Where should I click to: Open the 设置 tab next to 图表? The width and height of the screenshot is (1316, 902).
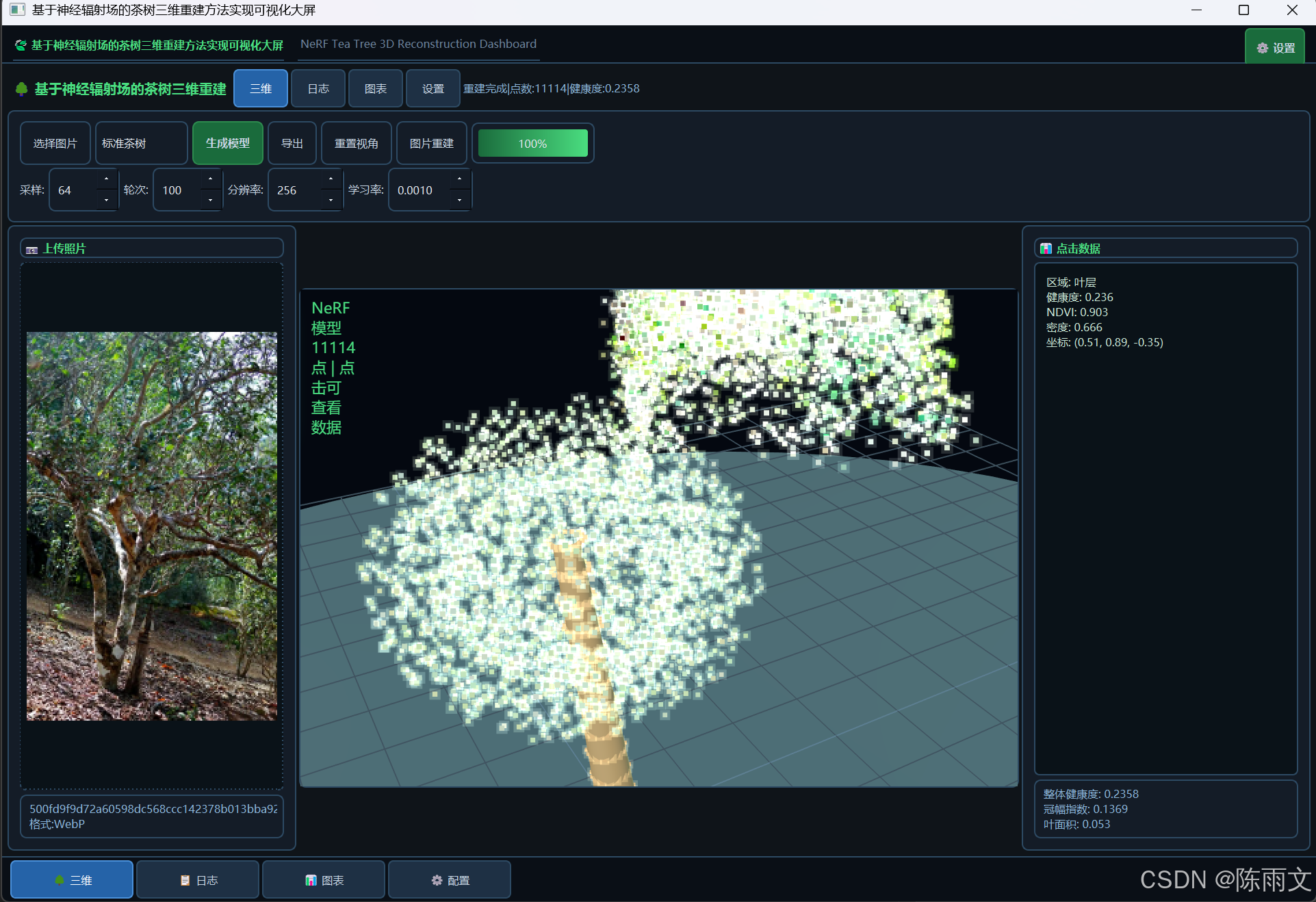(x=433, y=88)
